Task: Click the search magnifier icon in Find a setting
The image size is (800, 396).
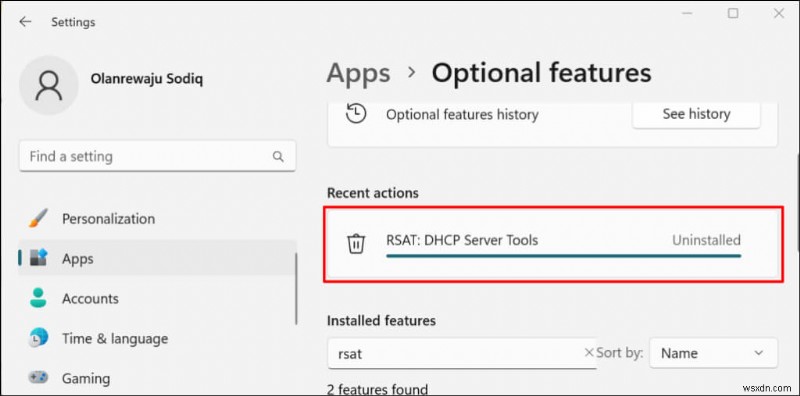Action: point(278,157)
